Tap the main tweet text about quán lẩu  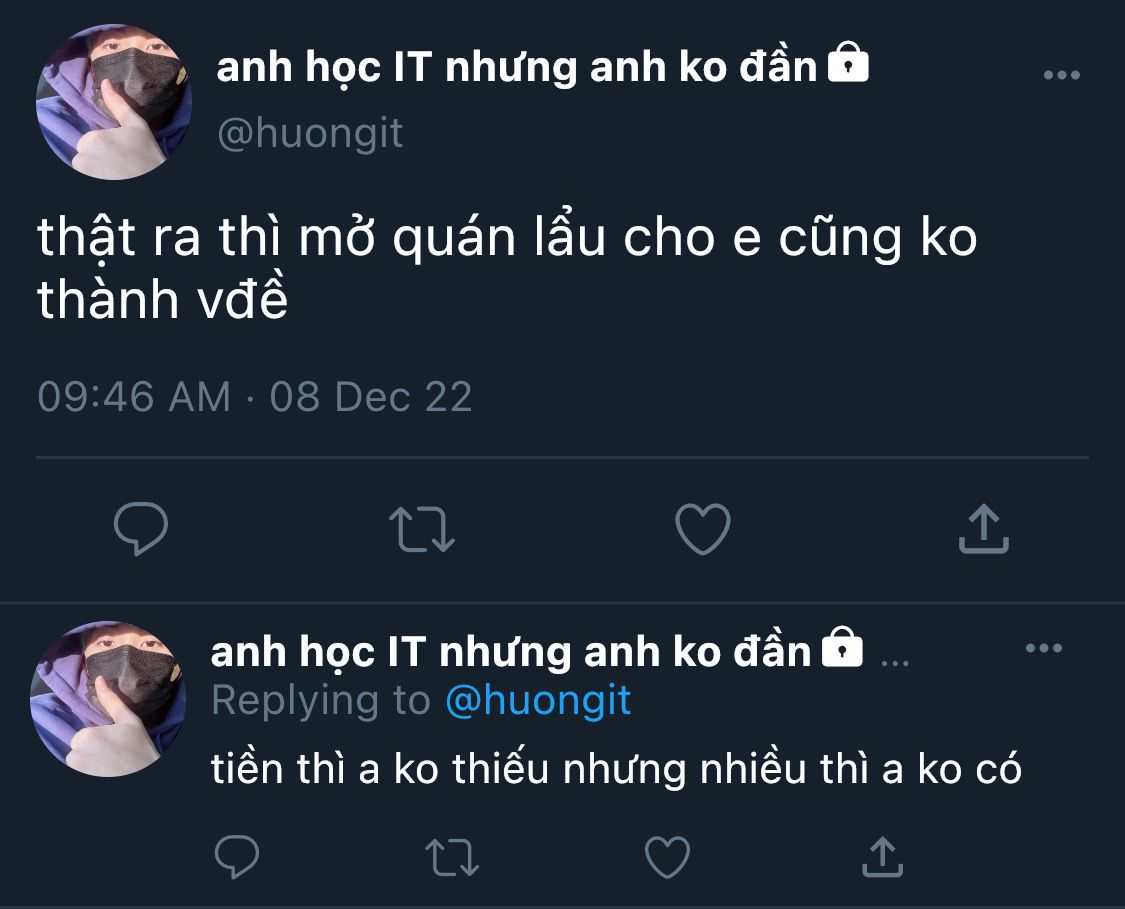point(507,268)
